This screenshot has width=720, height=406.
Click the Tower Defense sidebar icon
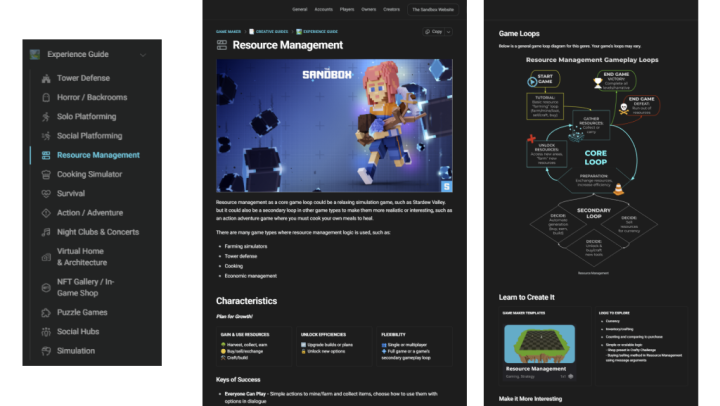pyautogui.click(x=46, y=79)
